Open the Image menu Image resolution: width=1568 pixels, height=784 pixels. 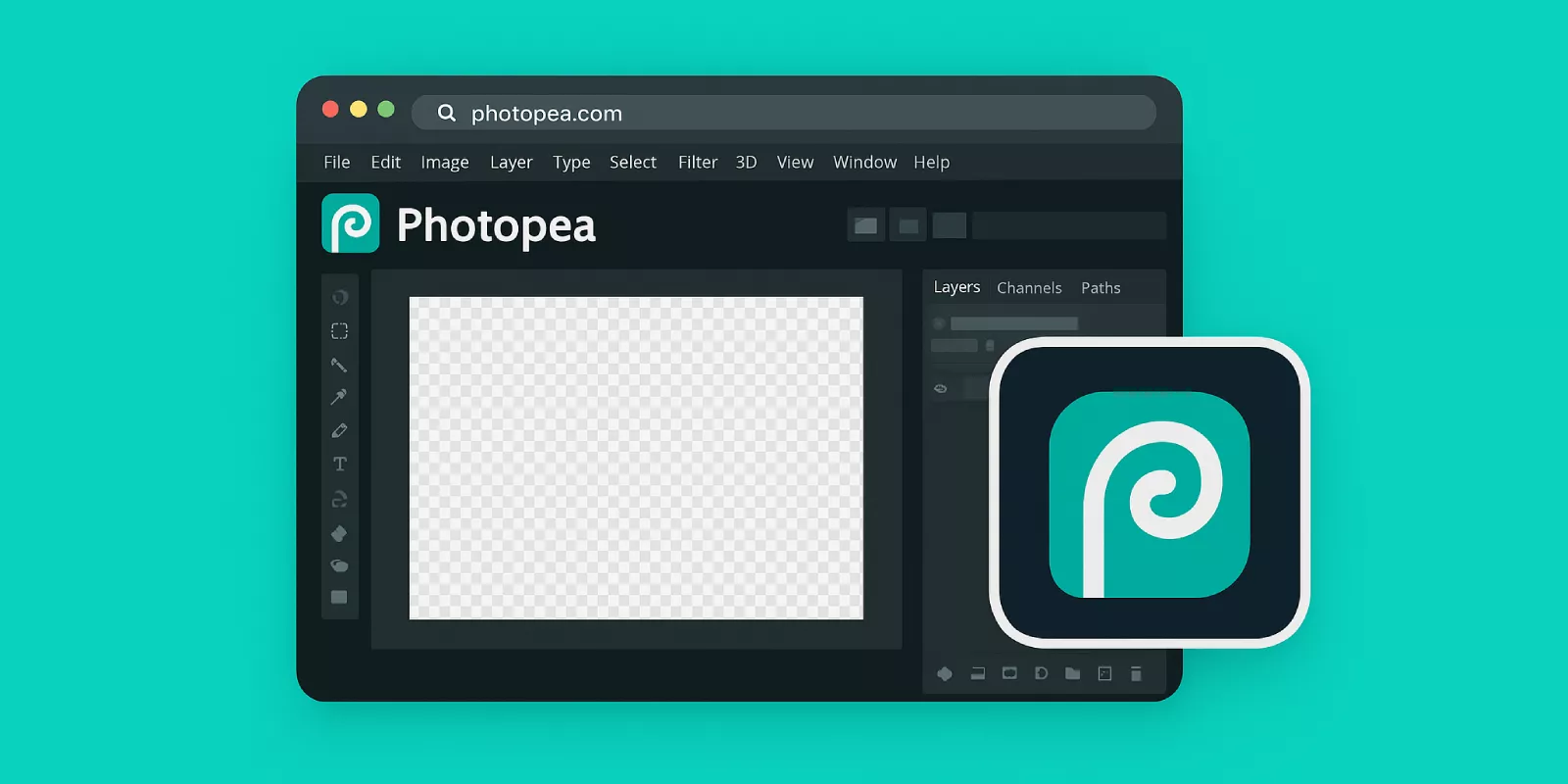[x=445, y=163]
